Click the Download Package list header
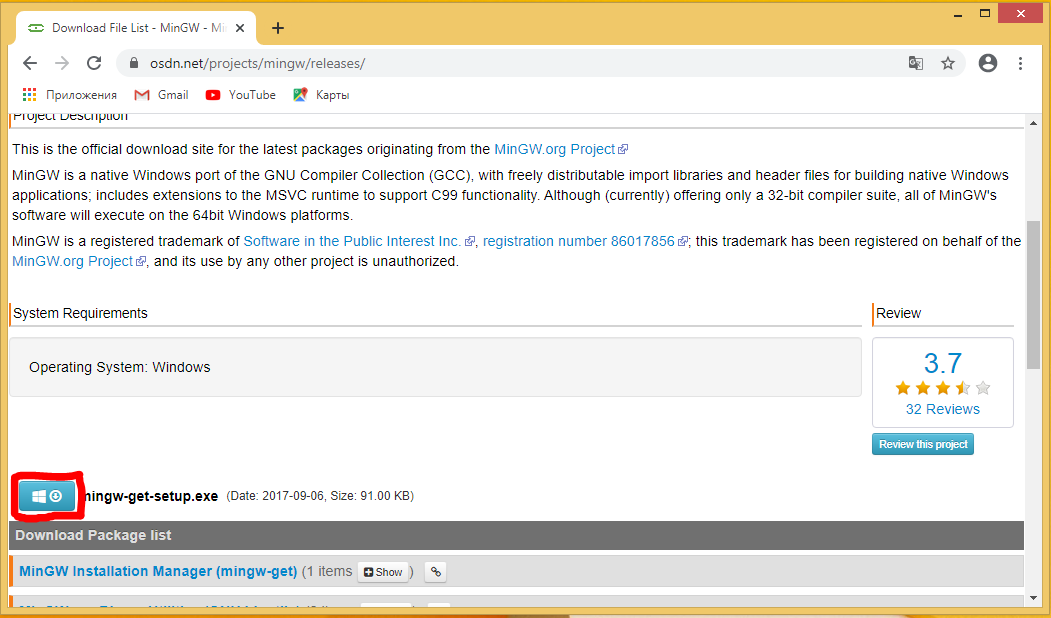Screen dimensions: 1051x618 516,536
